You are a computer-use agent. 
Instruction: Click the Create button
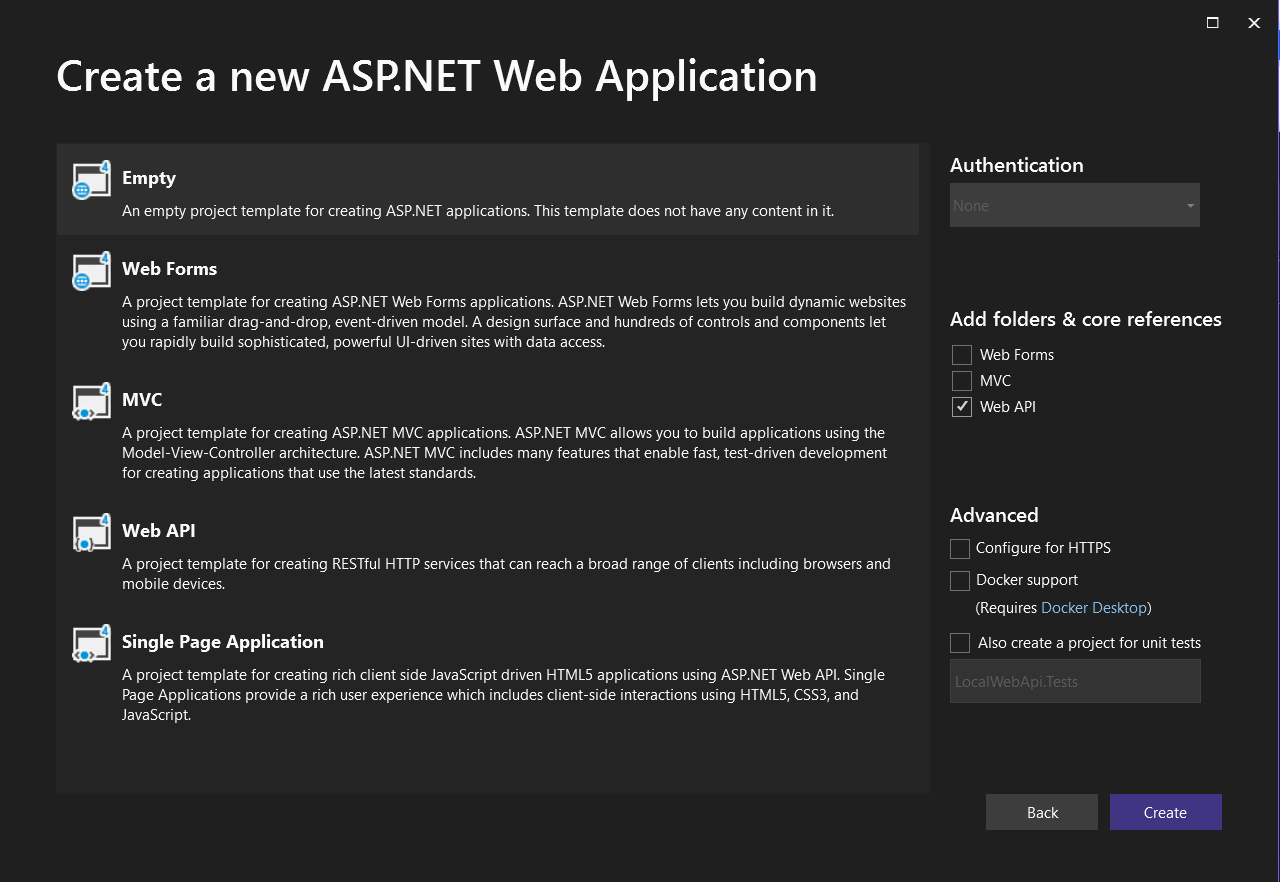pos(1166,812)
